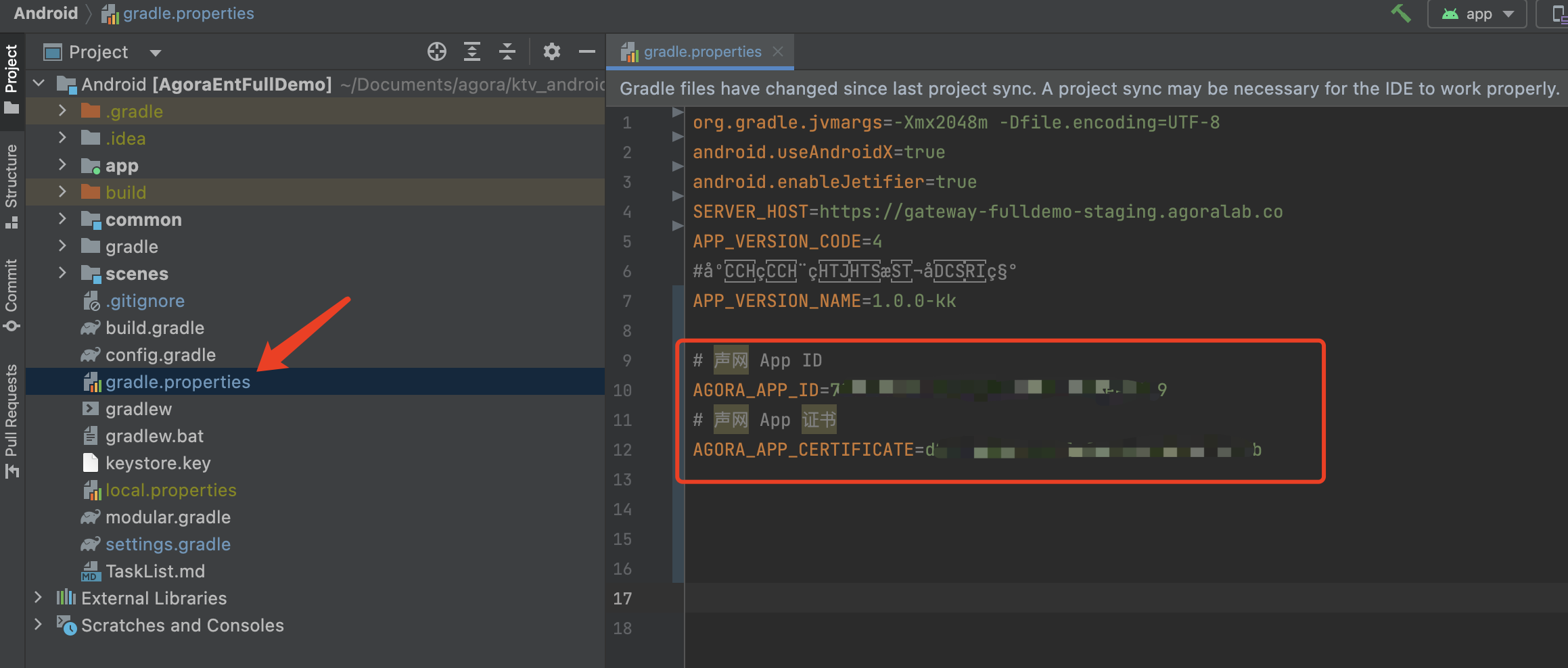Select the build.gradle file
This screenshot has width=1568, height=668.
pyautogui.click(x=155, y=328)
